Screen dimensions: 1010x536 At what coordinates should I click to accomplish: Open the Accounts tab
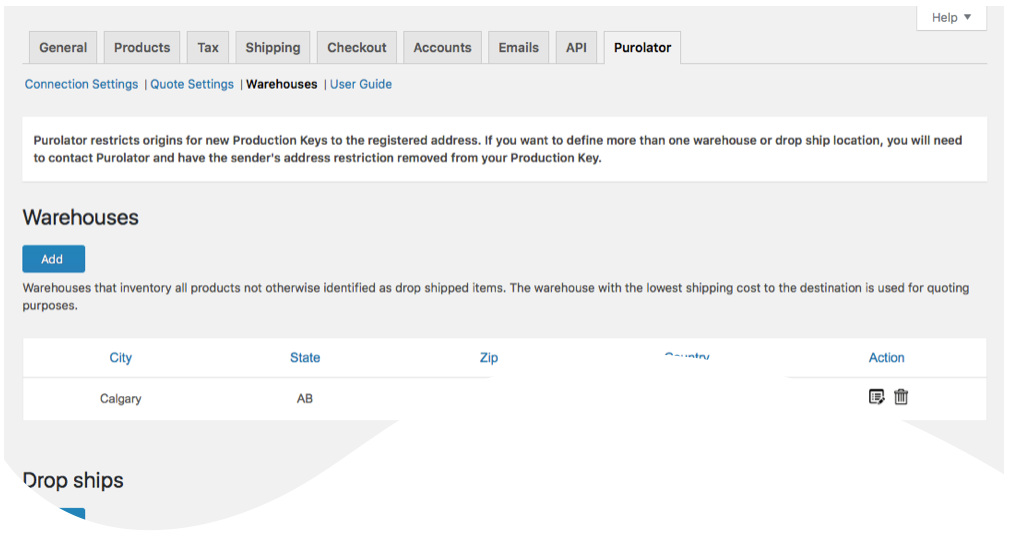(442, 47)
